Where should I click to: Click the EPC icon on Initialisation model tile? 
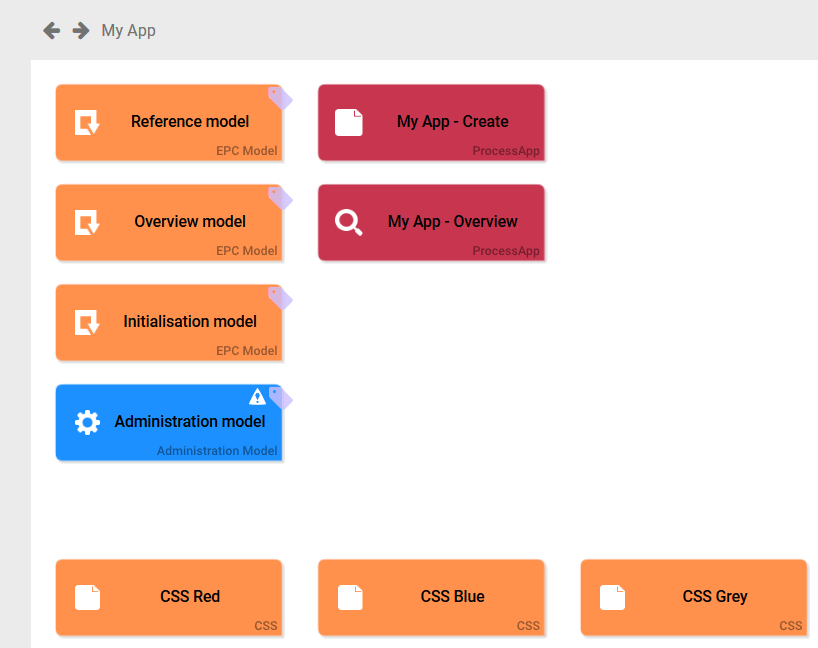[86, 322]
